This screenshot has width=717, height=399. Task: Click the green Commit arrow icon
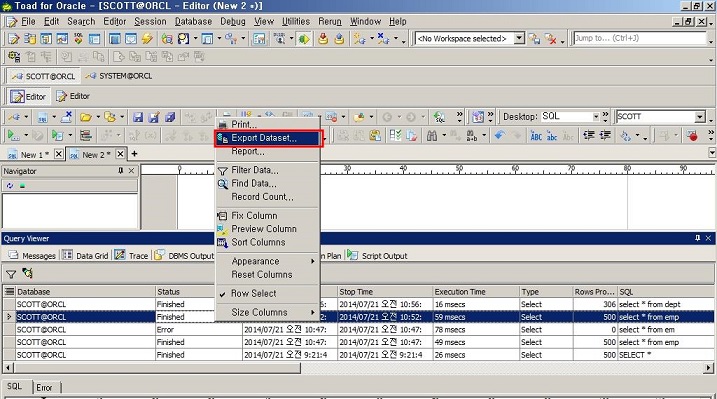[x=303, y=39]
